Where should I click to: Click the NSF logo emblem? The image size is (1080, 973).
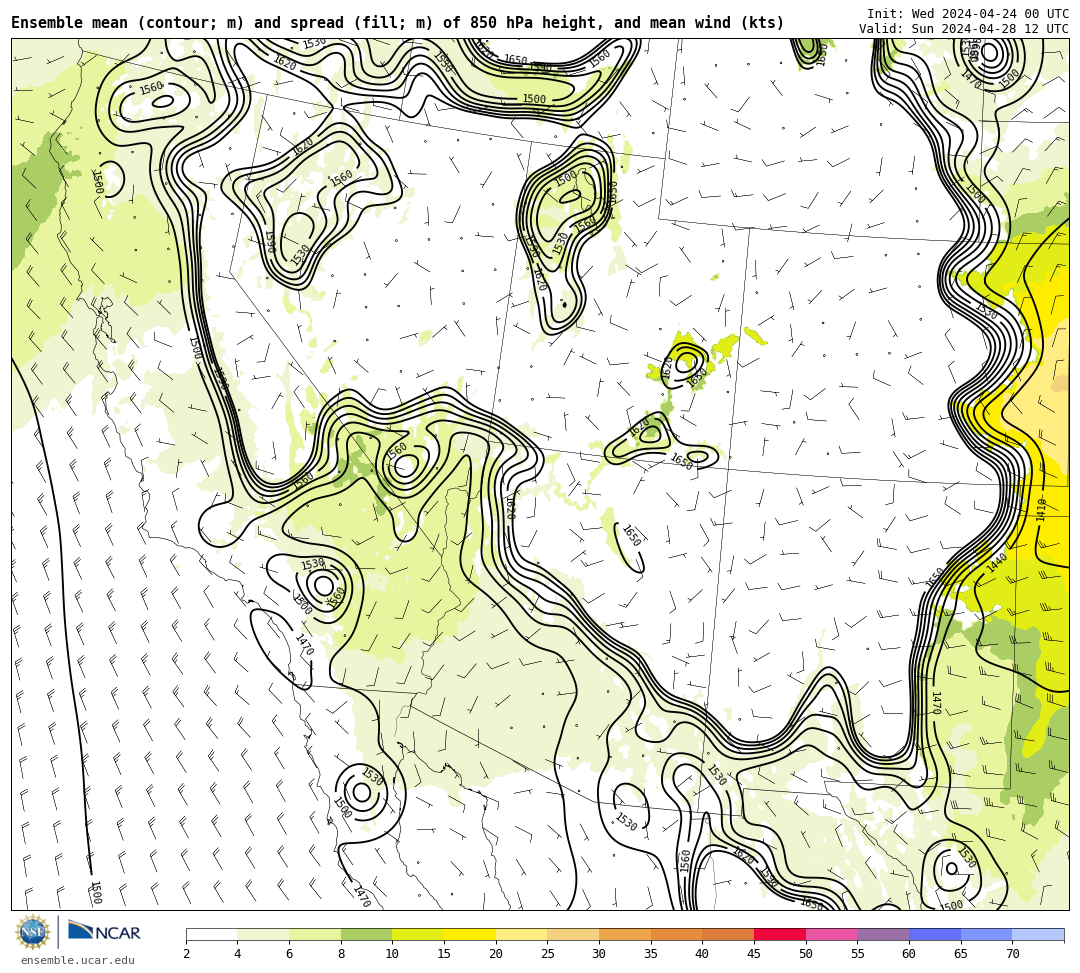(32, 932)
